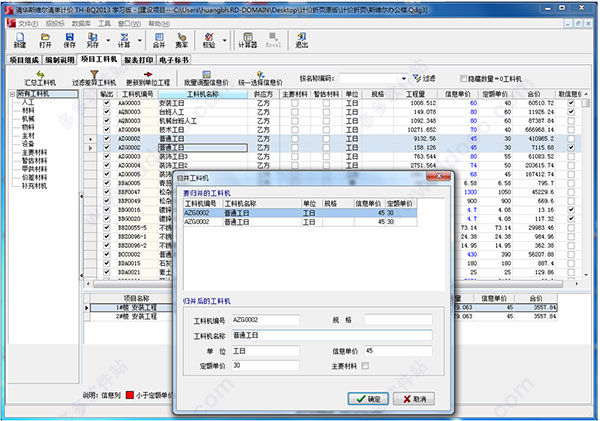The height and width of the screenshot is (421, 600).
Task: Switch to the 编制说明 tab
Action: [x=60, y=60]
